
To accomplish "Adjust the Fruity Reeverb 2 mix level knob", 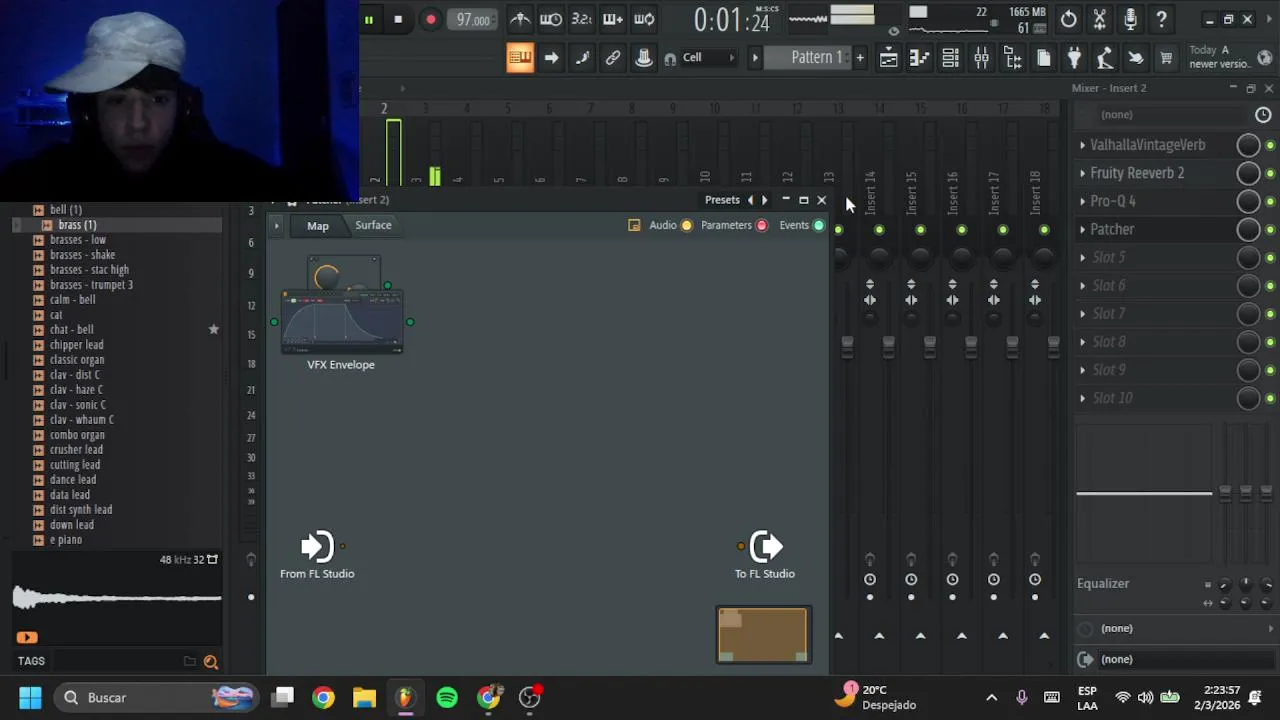I will (1248, 173).
